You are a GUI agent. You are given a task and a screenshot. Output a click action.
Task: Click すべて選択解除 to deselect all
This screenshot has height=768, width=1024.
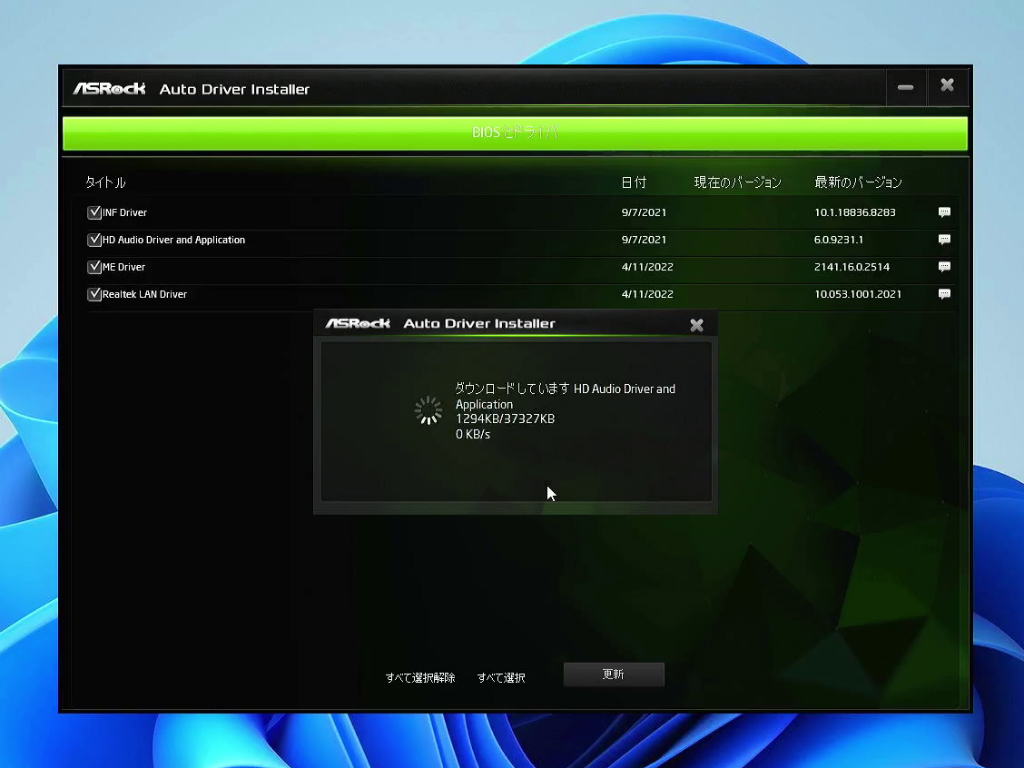[x=420, y=678]
